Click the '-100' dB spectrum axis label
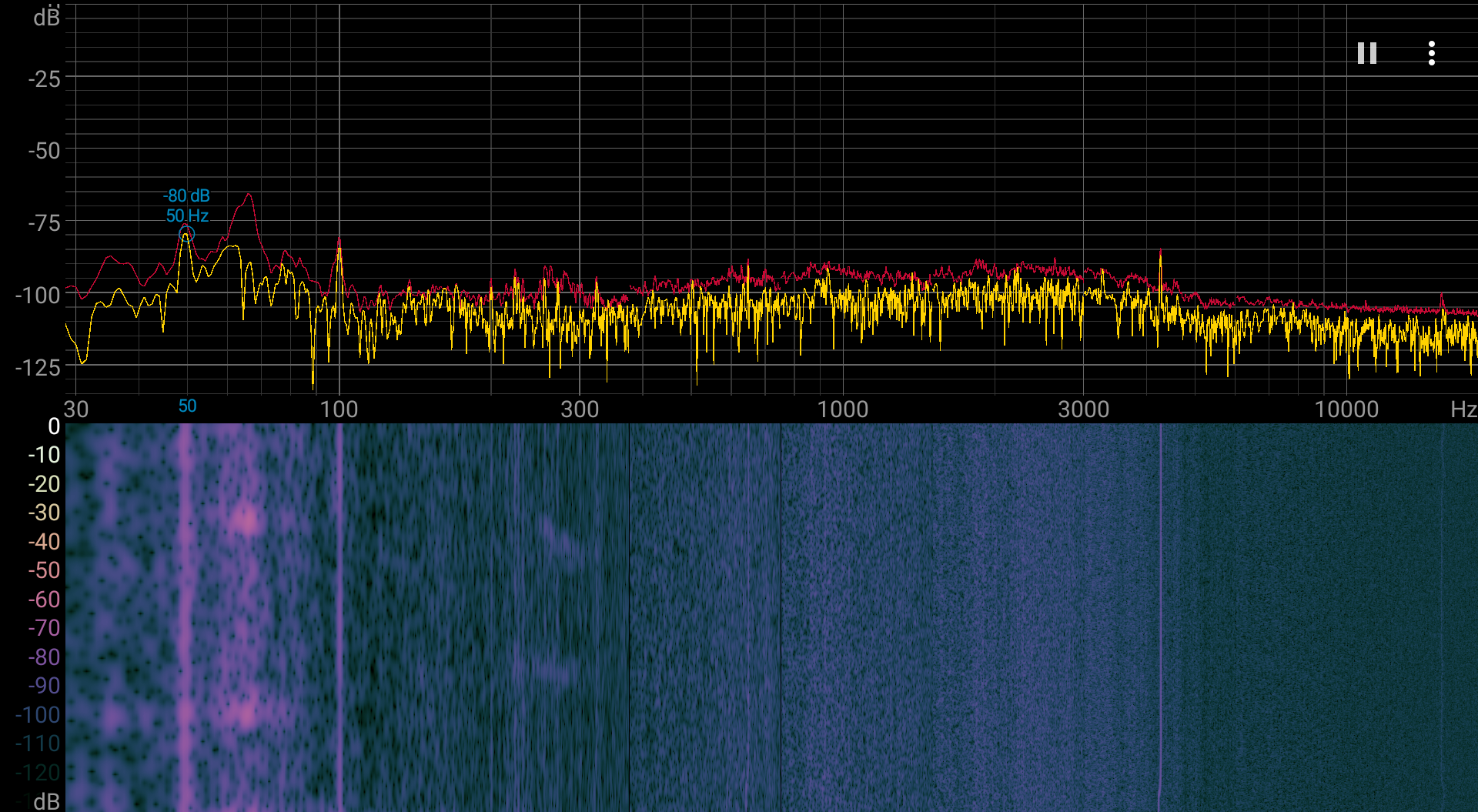1478x812 pixels. pyautogui.click(x=38, y=295)
